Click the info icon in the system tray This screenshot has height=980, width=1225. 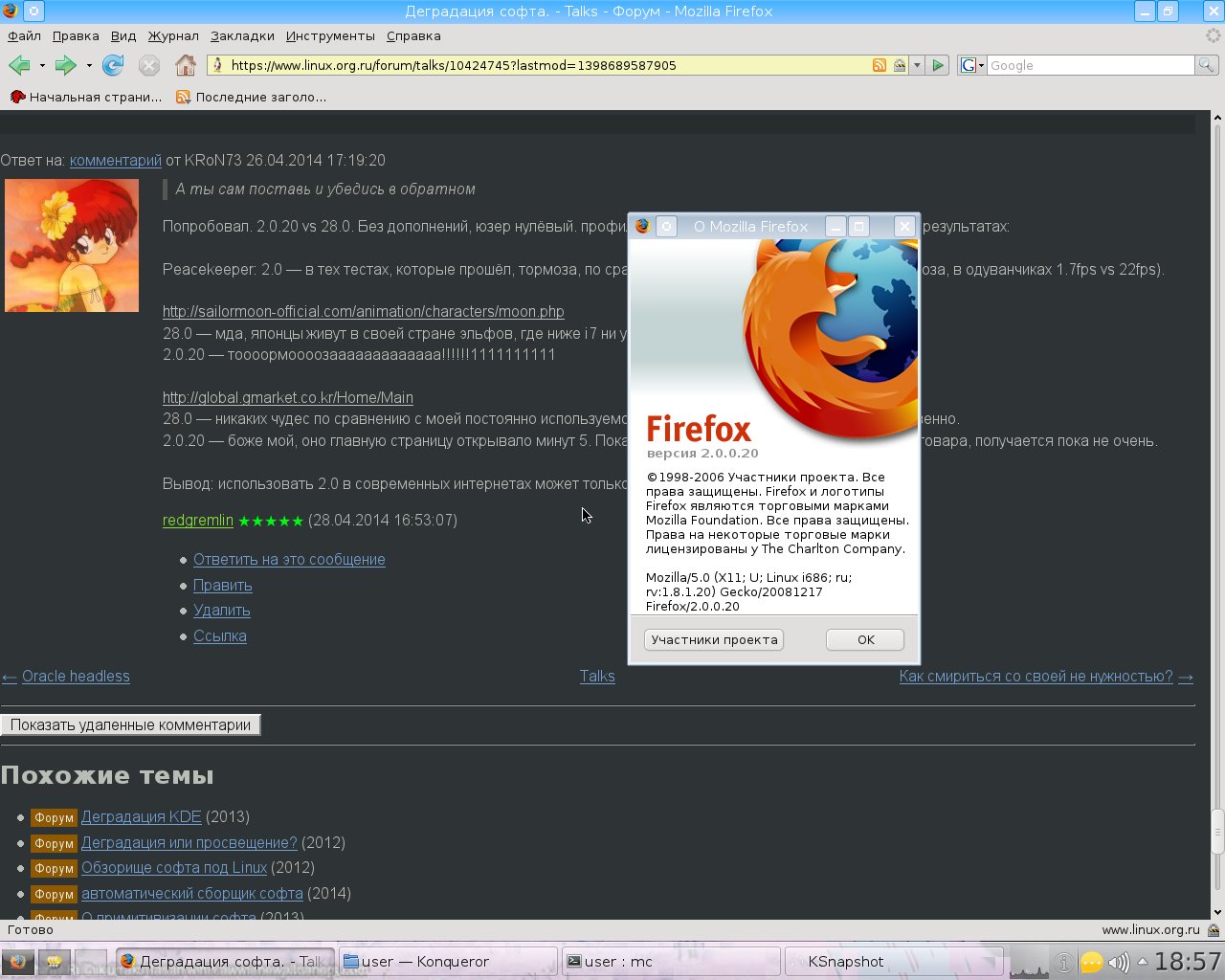tap(1063, 963)
